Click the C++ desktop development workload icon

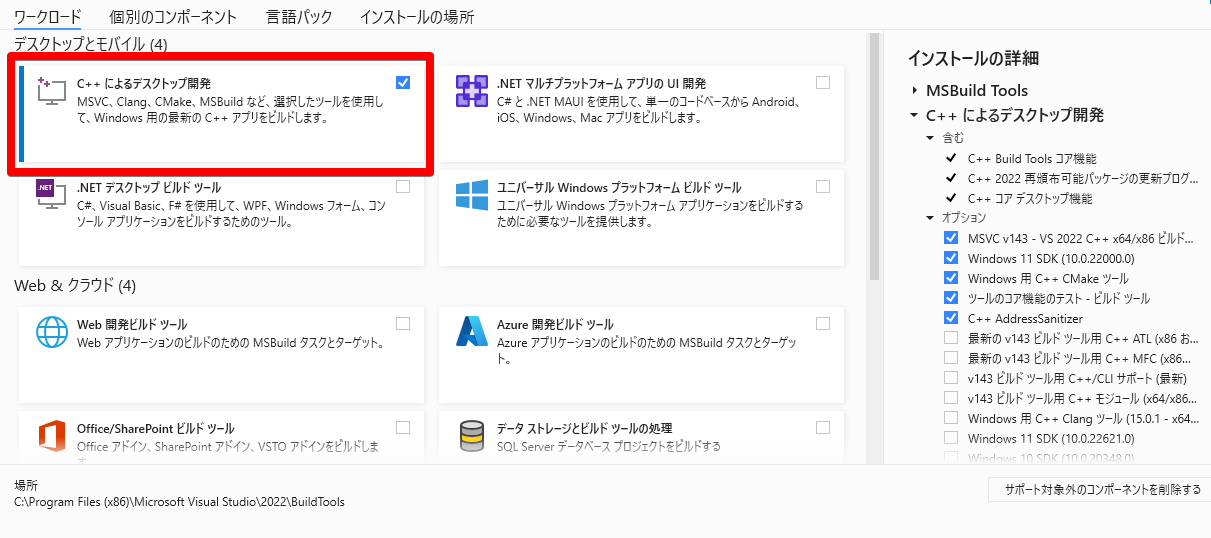click(x=51, y=91)
